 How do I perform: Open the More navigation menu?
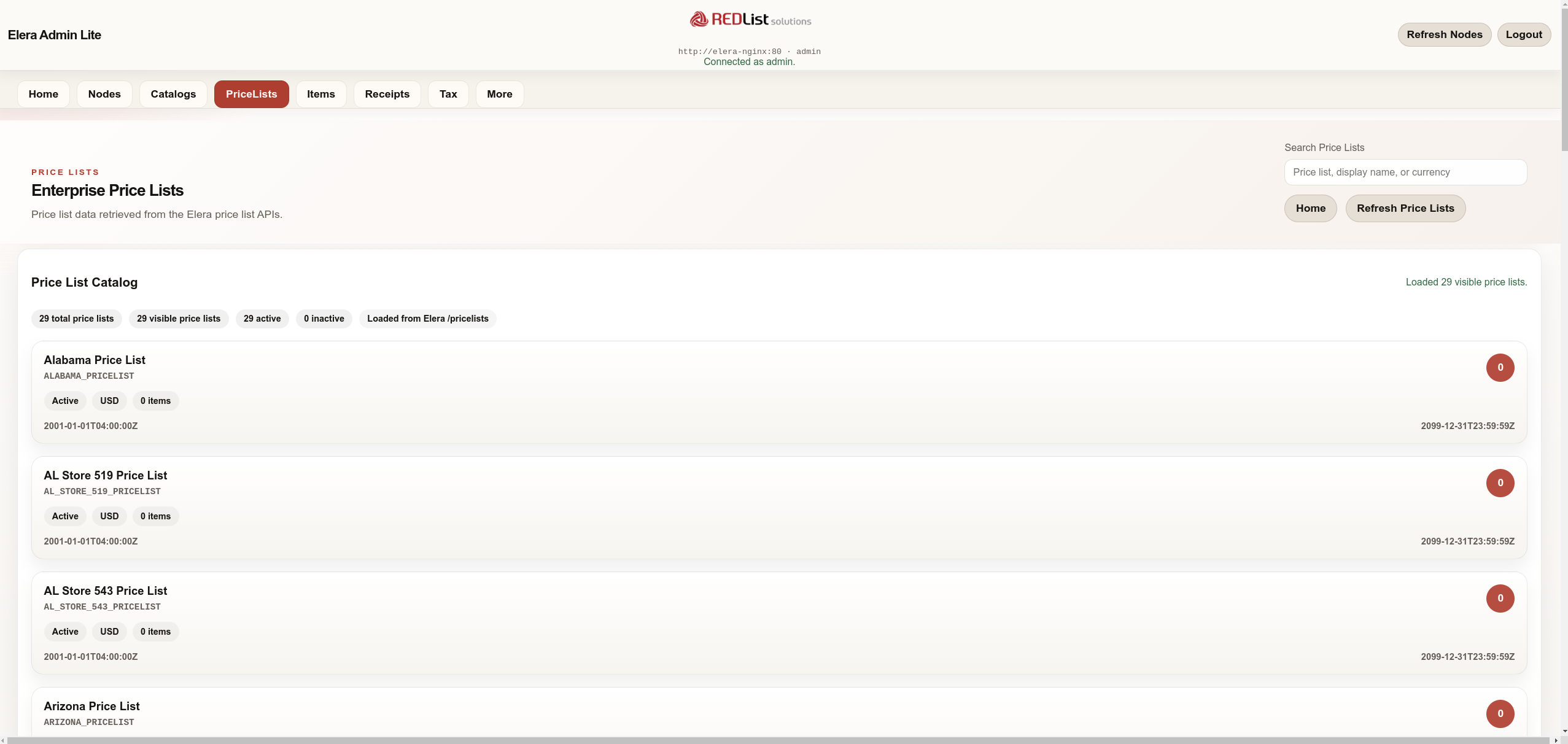point(499,94)
